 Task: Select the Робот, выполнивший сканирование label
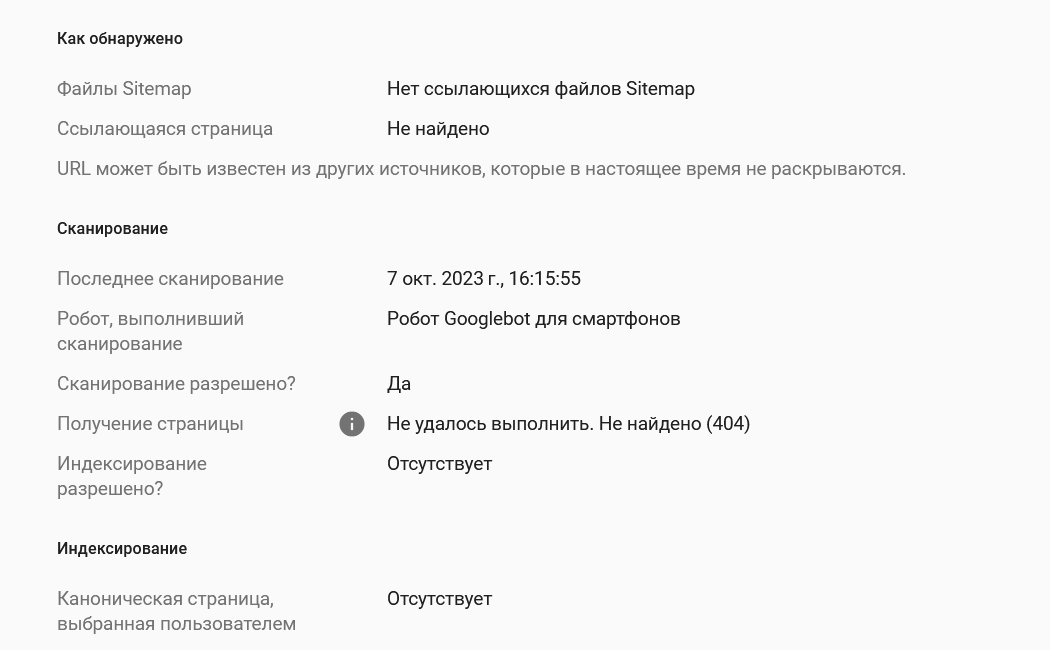click(x=150, y=331)
